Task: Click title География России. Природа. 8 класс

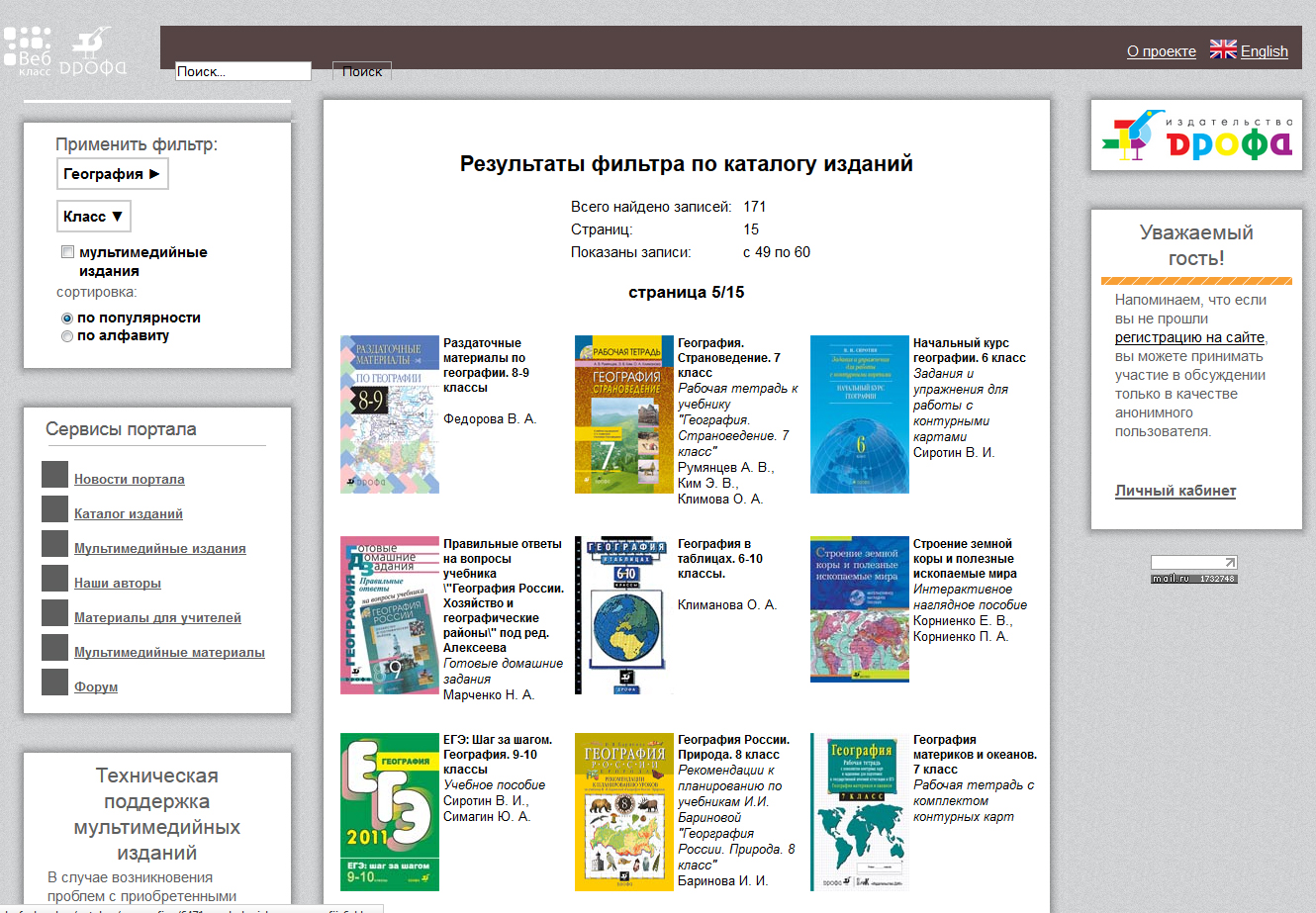Action: [733, 747]
